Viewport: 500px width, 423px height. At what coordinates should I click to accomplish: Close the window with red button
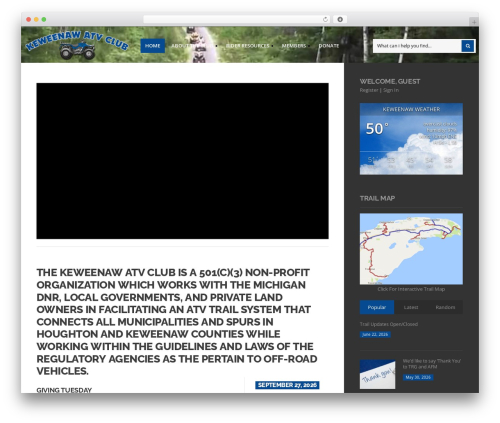click(29, 19)
